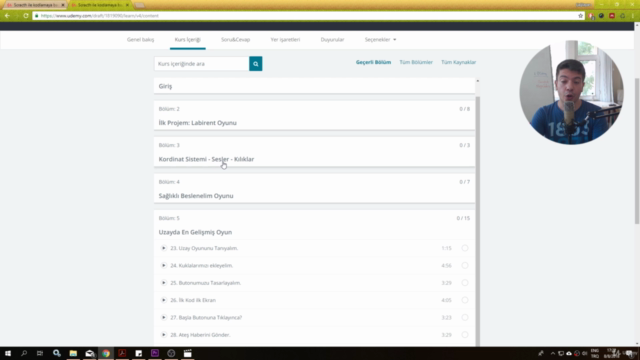Toggle completion circle for lecture 26 İlk Kod İlk Ekran

coord(465,300)
